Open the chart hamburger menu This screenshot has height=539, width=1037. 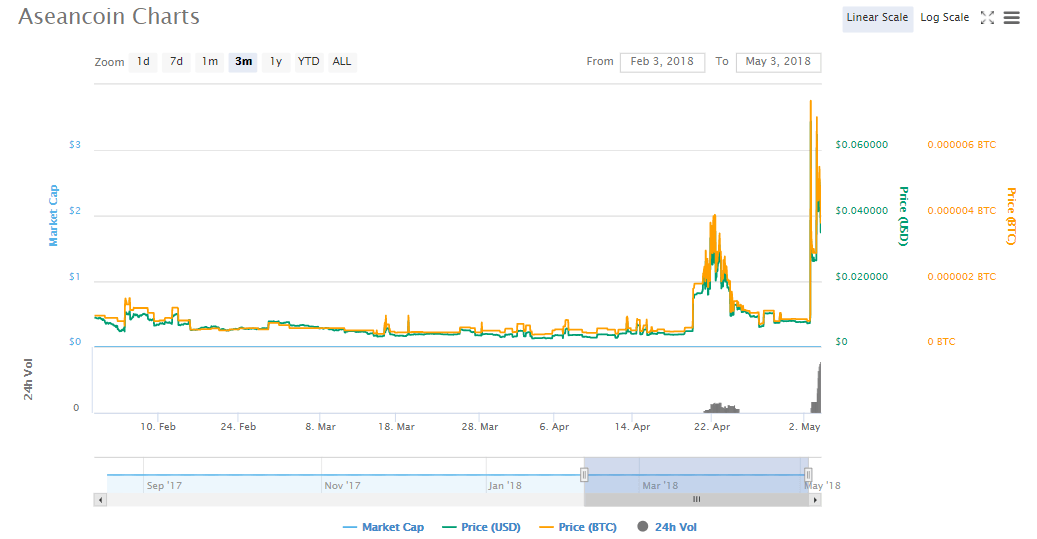[1011, 17]
